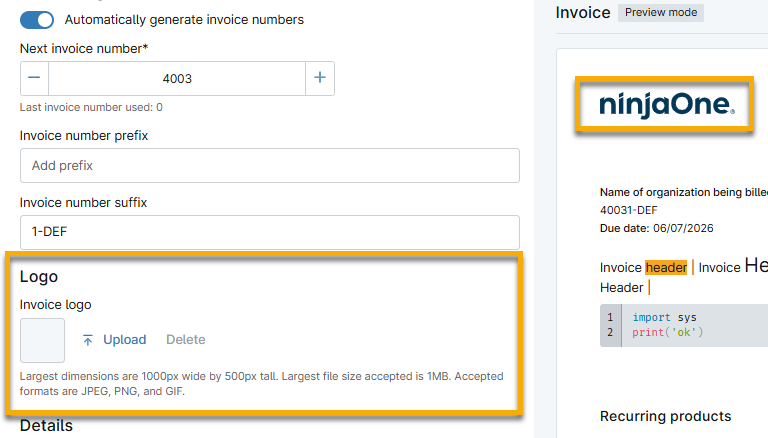The image size is (768, 438).
Task: Delete the invoice logo
Action: (x=186, y=340)
